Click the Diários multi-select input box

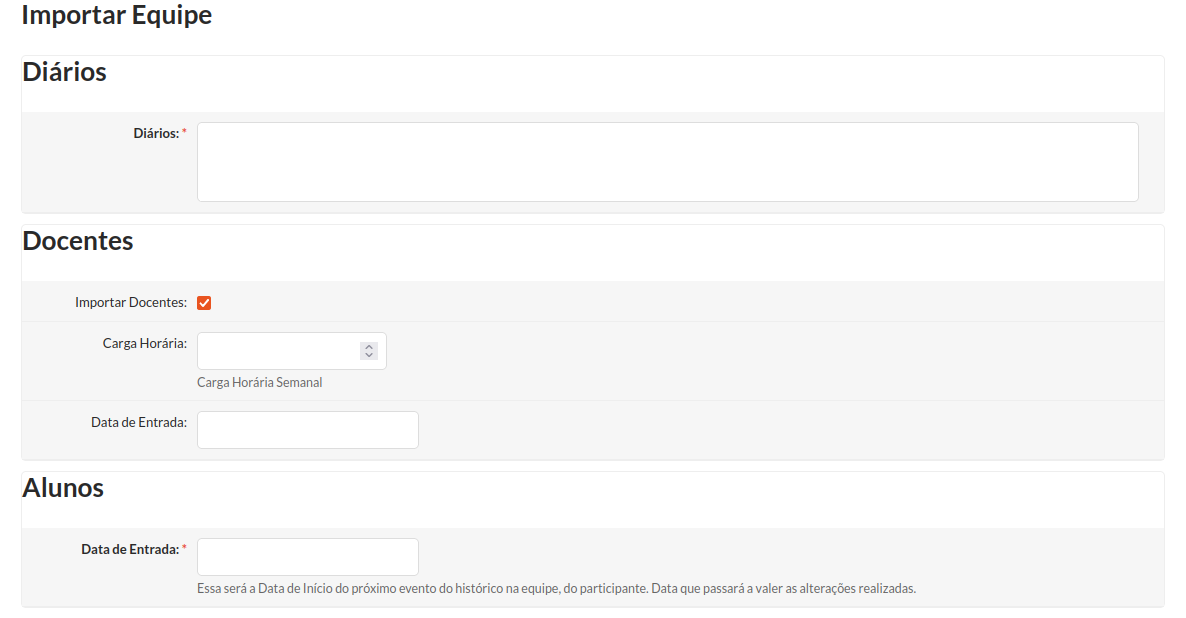click(667, 162)
